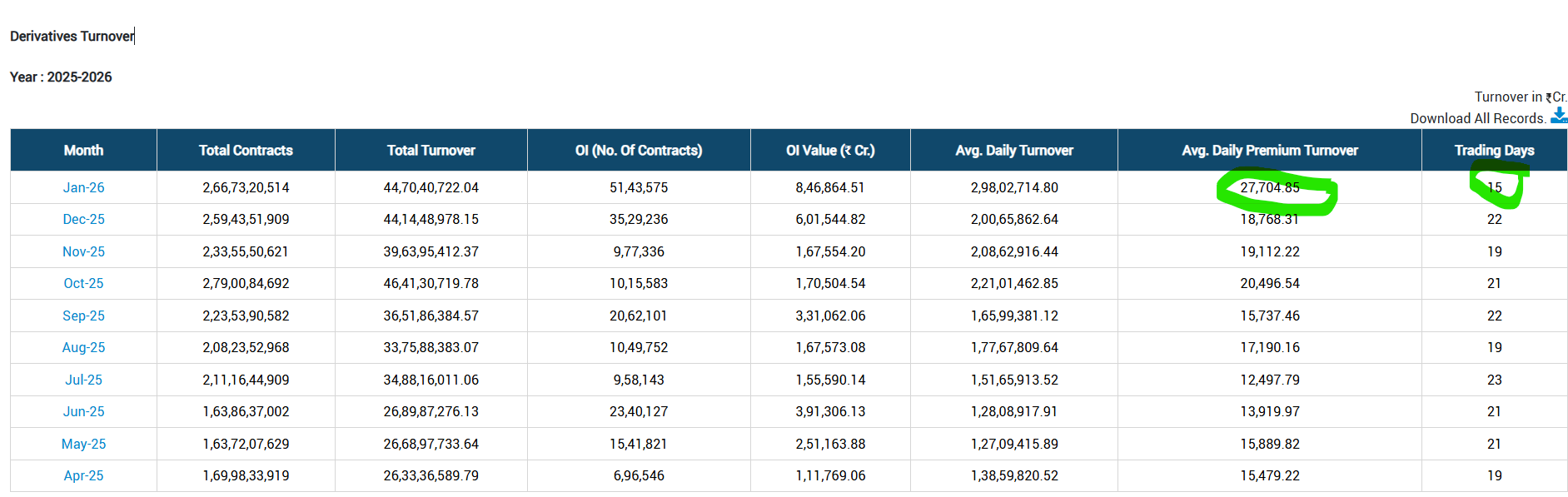Select the Oct-25 month link

click(83, 283)
